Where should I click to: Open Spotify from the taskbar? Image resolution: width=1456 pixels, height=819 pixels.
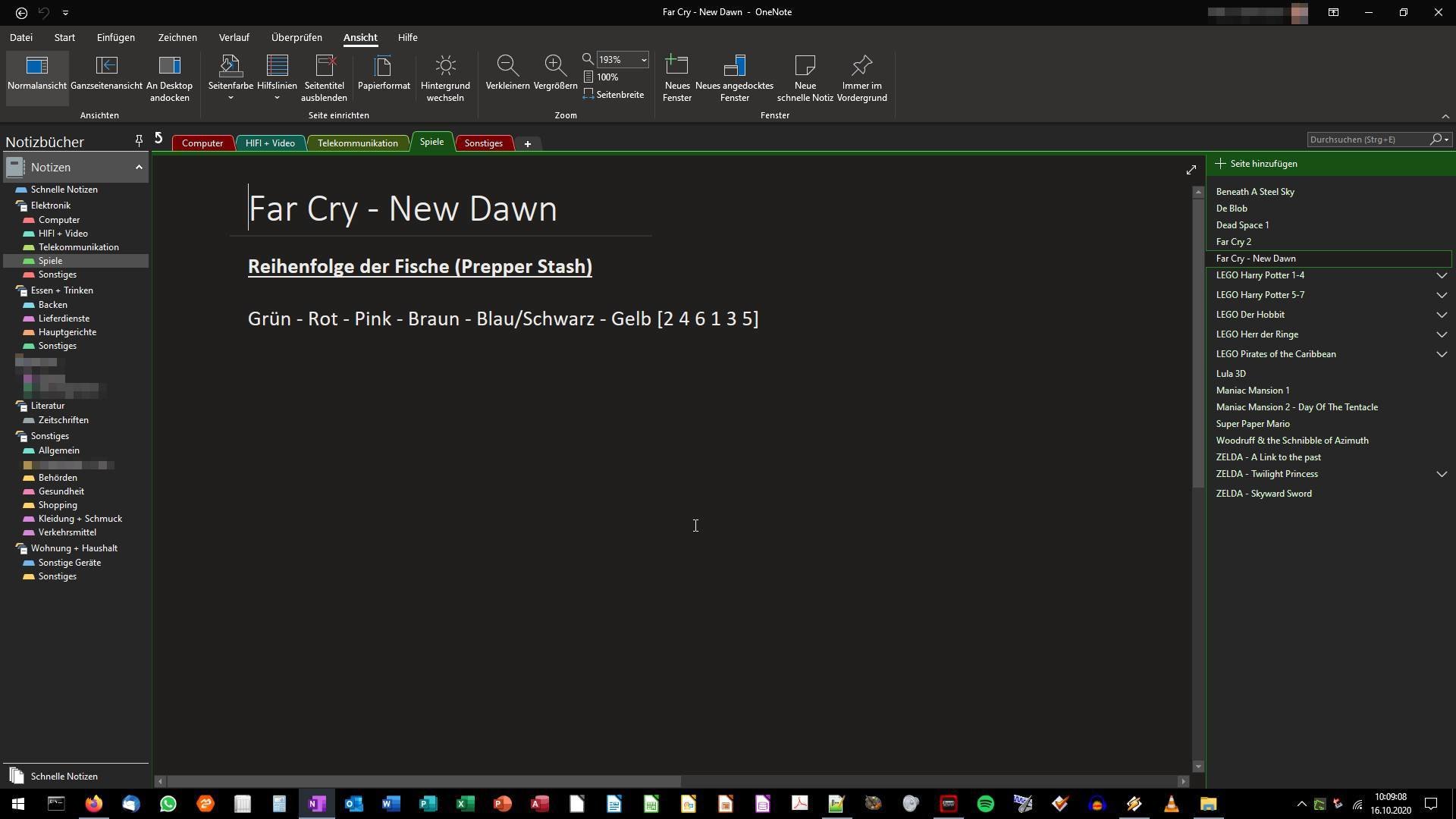coord(985,804)
